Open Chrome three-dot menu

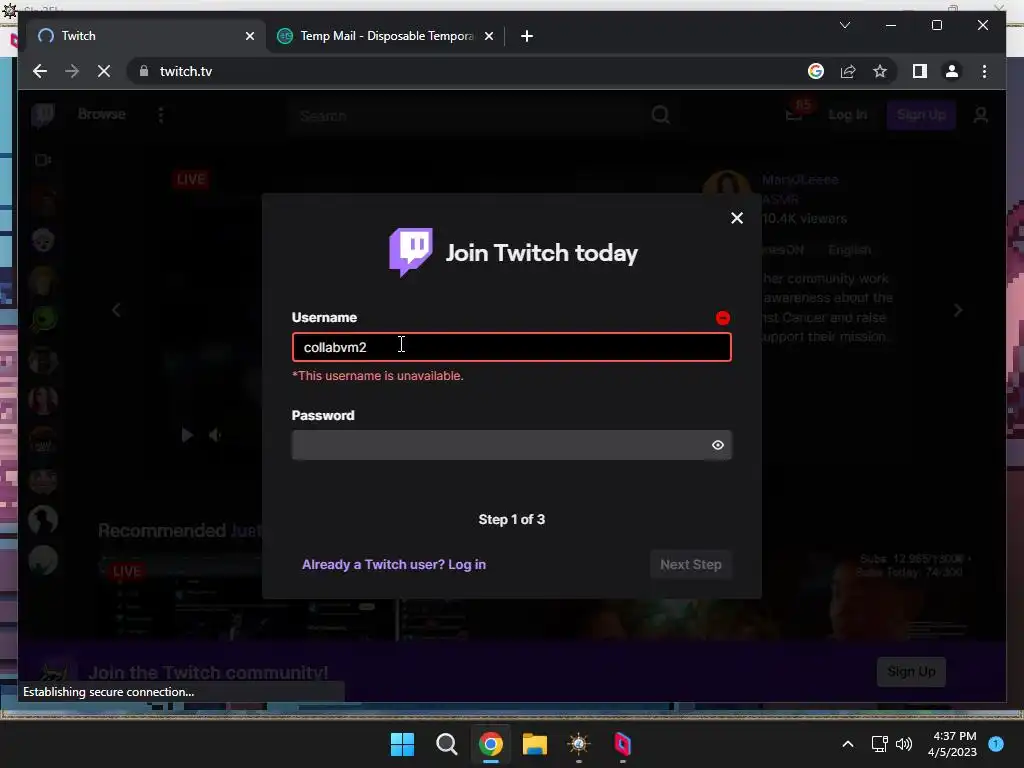[984, 71]
